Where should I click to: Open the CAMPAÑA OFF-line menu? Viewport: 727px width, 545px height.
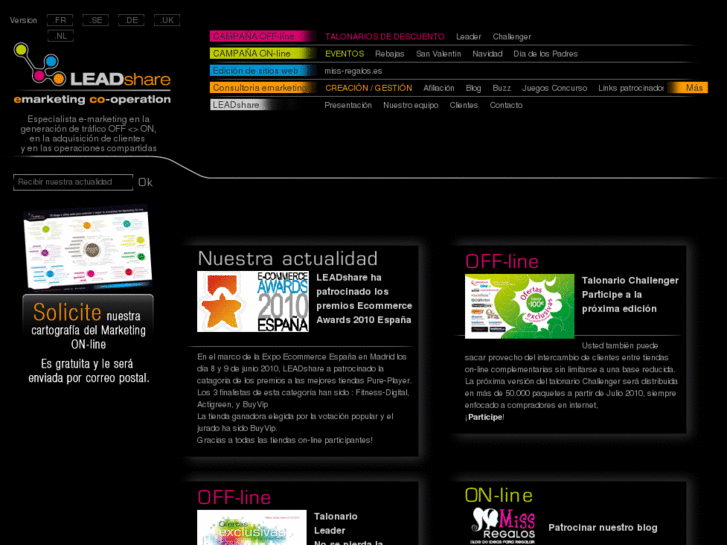click(x=262, y=36)
